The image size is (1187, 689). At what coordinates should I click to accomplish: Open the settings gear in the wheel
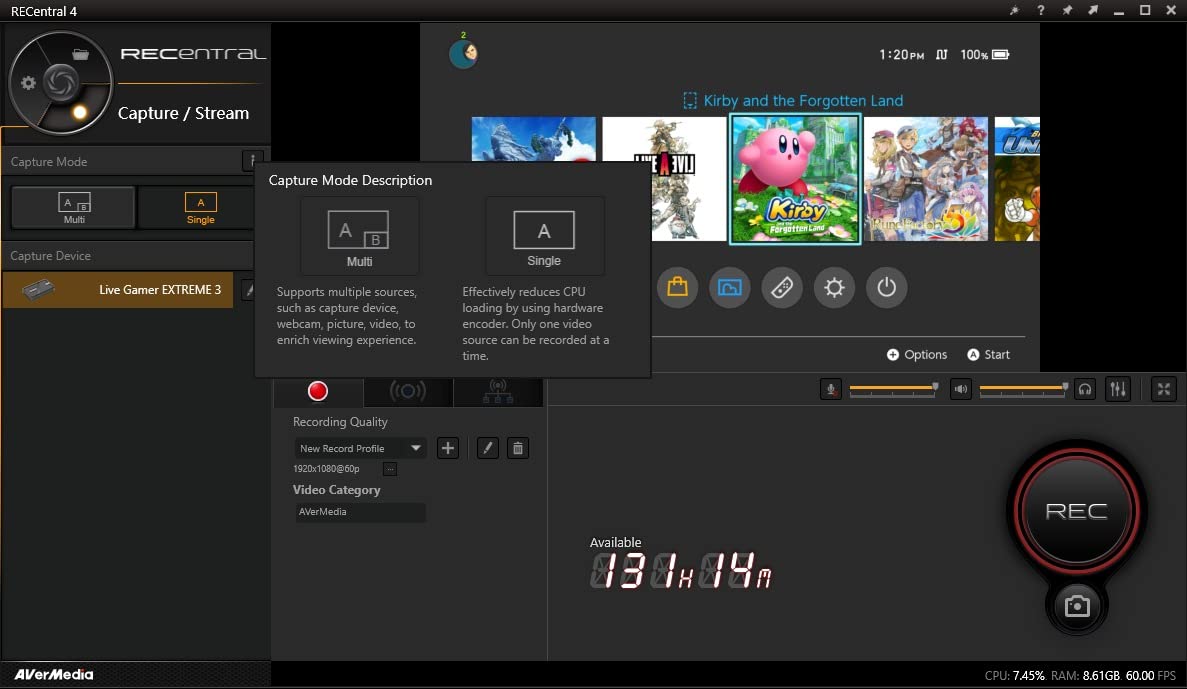pos(28,83)
